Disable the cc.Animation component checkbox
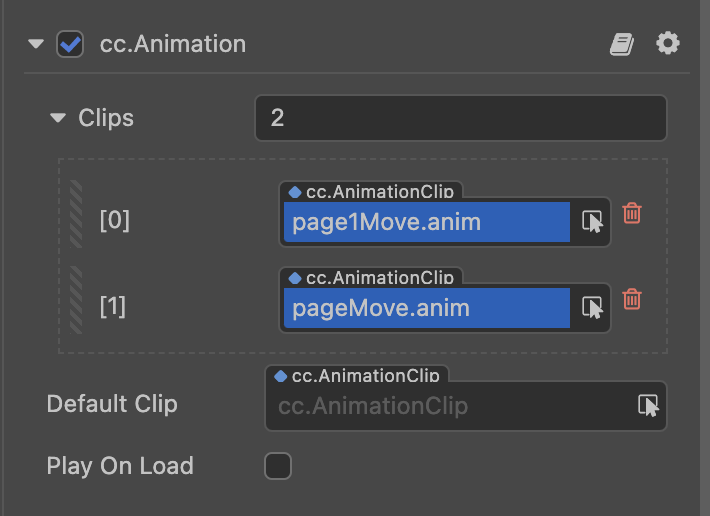Screen dimensions: 710x516 pyautogui.click(x=70, y=44)
